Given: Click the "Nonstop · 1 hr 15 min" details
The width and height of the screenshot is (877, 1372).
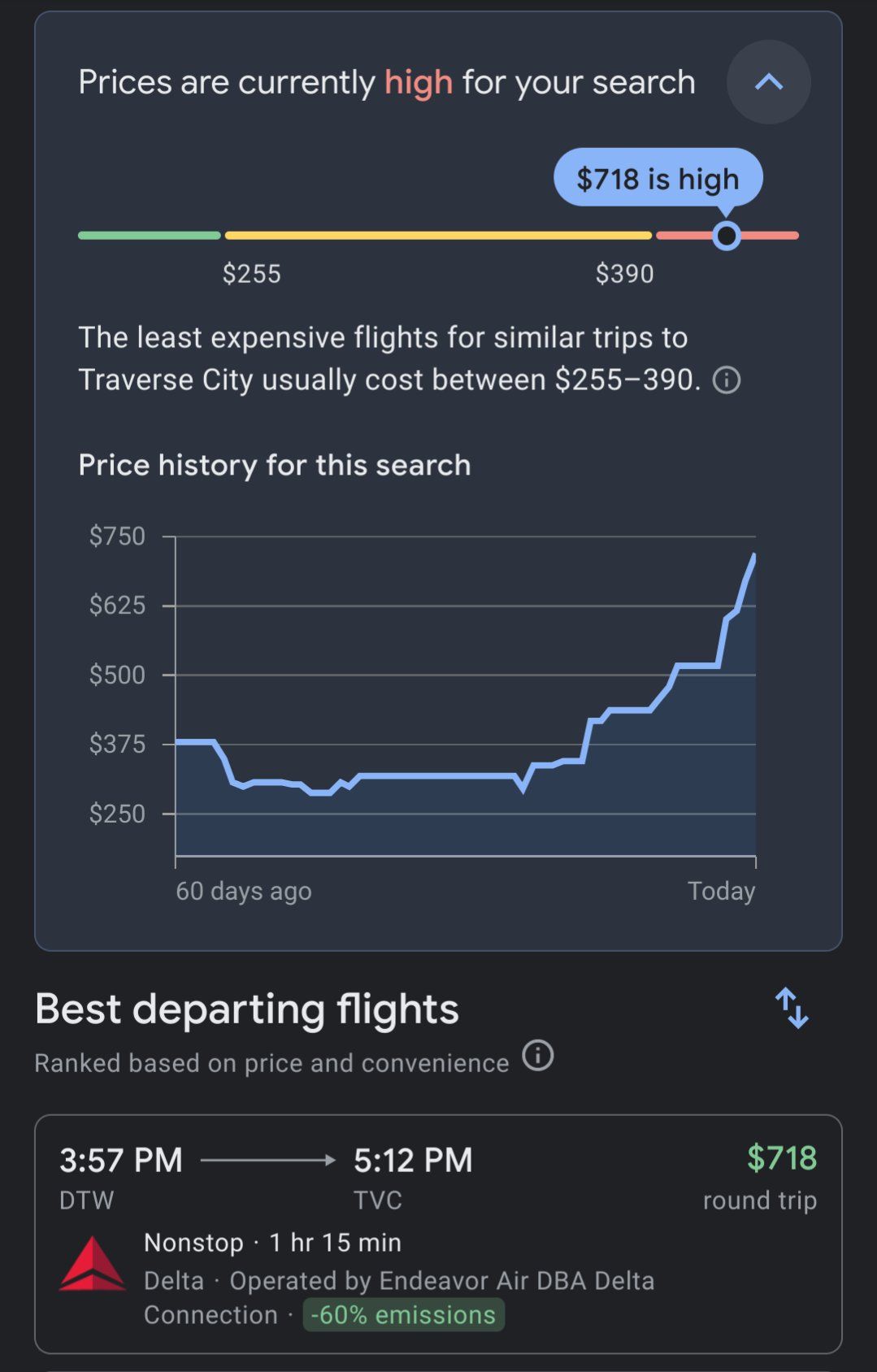Looking at the screenshot, I should point(272,1243).
